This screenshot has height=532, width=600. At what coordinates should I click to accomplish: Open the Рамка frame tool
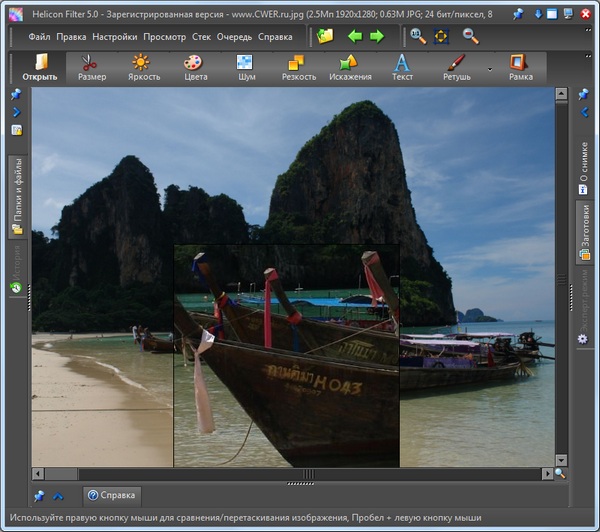[x=520, y=67]
